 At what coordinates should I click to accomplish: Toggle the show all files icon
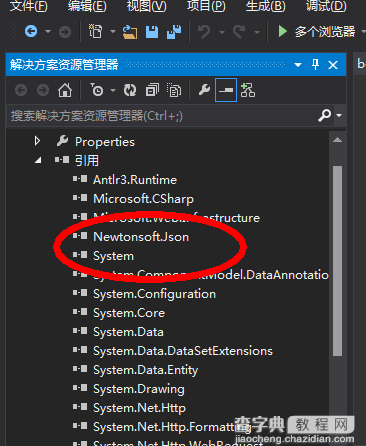[x=174, y=90]
